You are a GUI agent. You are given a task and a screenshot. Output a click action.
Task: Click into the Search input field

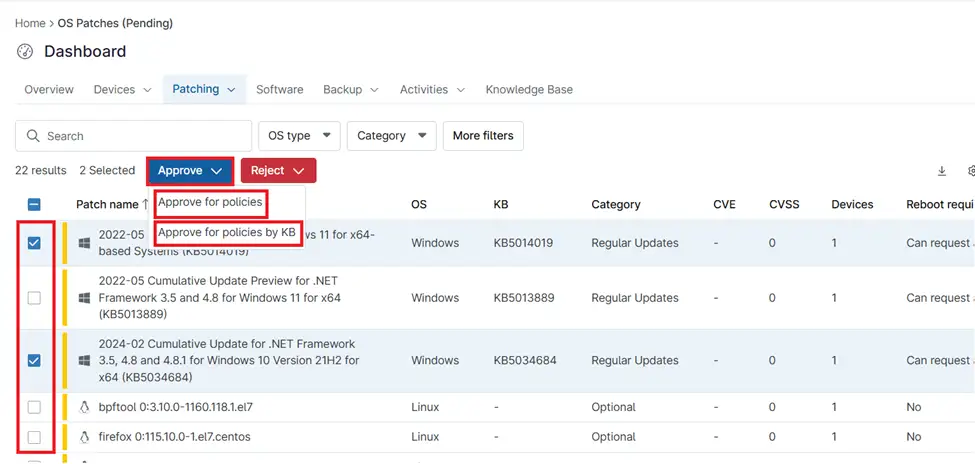point(134,136)
